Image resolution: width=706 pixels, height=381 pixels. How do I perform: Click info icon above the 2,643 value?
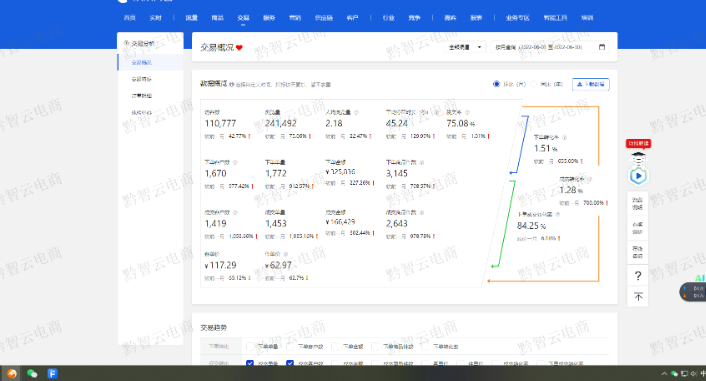pos(422,212)
